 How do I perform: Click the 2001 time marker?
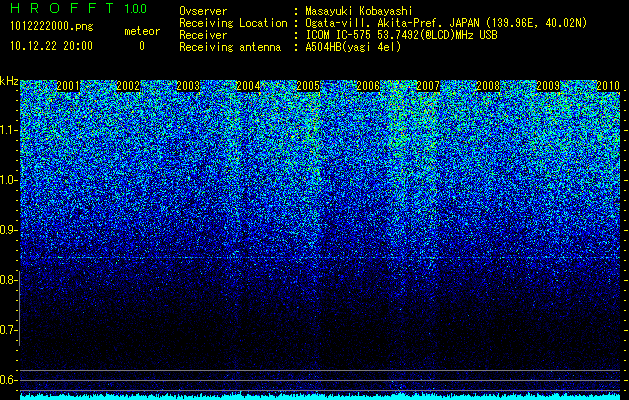68,86
